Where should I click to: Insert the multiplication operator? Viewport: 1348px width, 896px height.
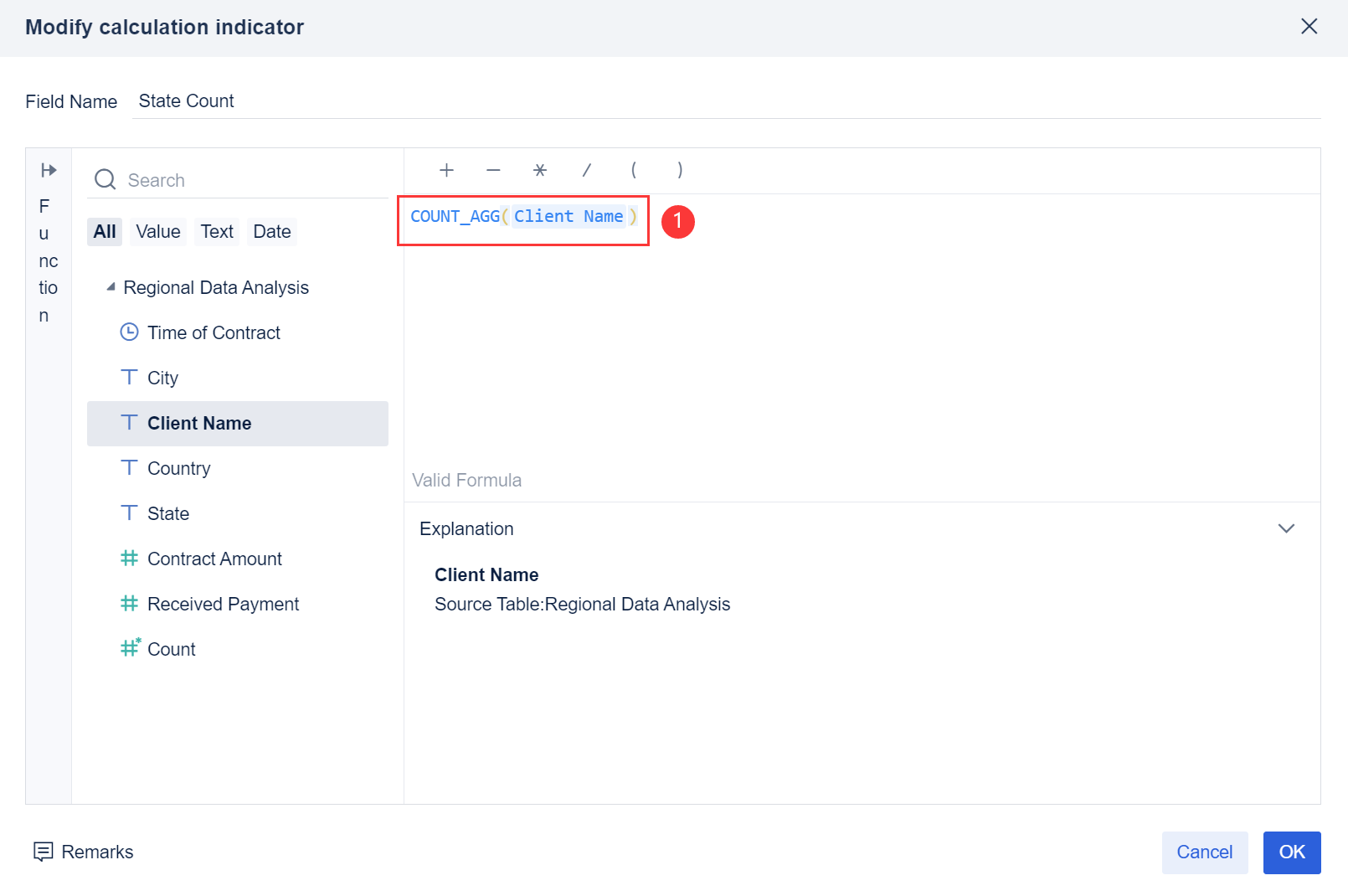(x=540, y=171)
